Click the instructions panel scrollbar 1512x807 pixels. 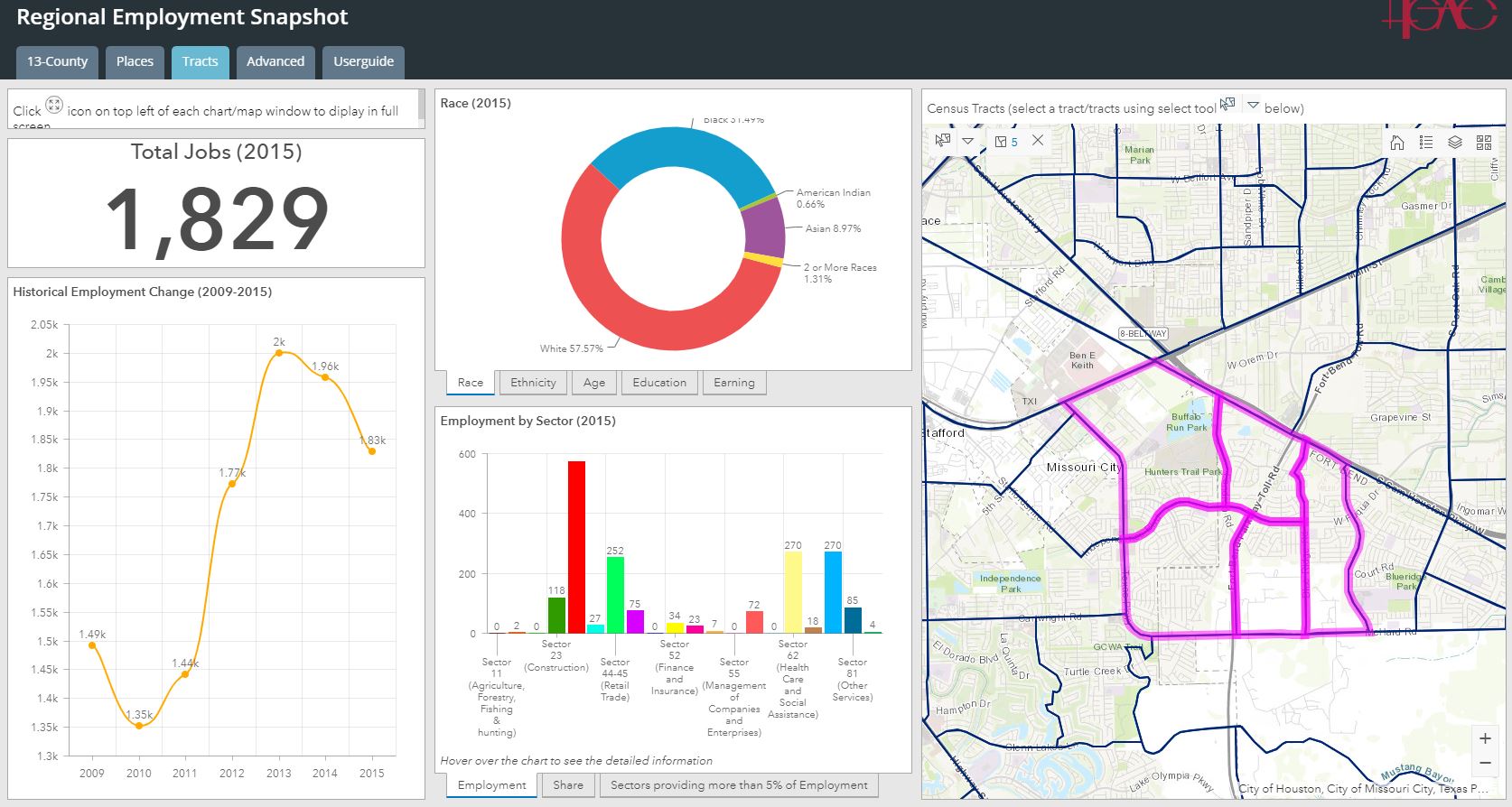coord(420,104)
